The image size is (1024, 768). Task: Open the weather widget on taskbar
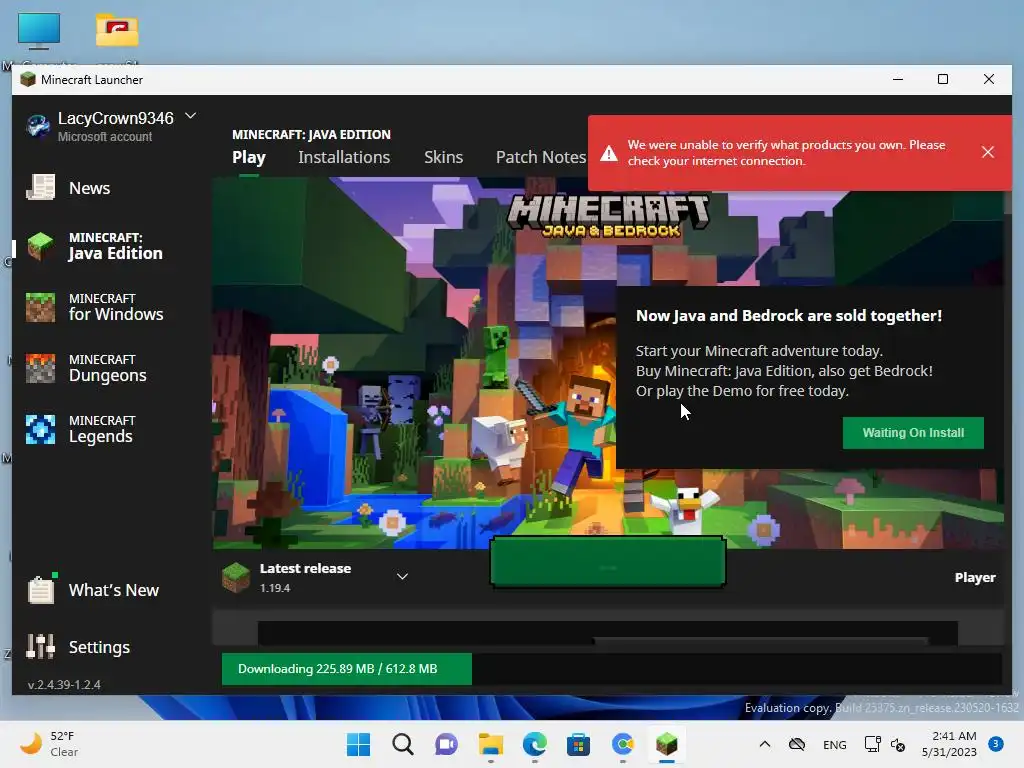click(x=49, y=744)
